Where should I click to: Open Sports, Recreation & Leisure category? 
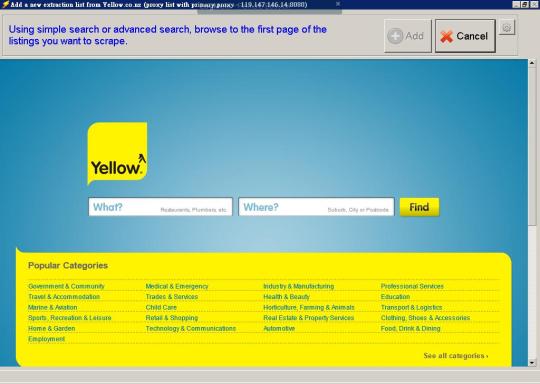pos(70,318)
